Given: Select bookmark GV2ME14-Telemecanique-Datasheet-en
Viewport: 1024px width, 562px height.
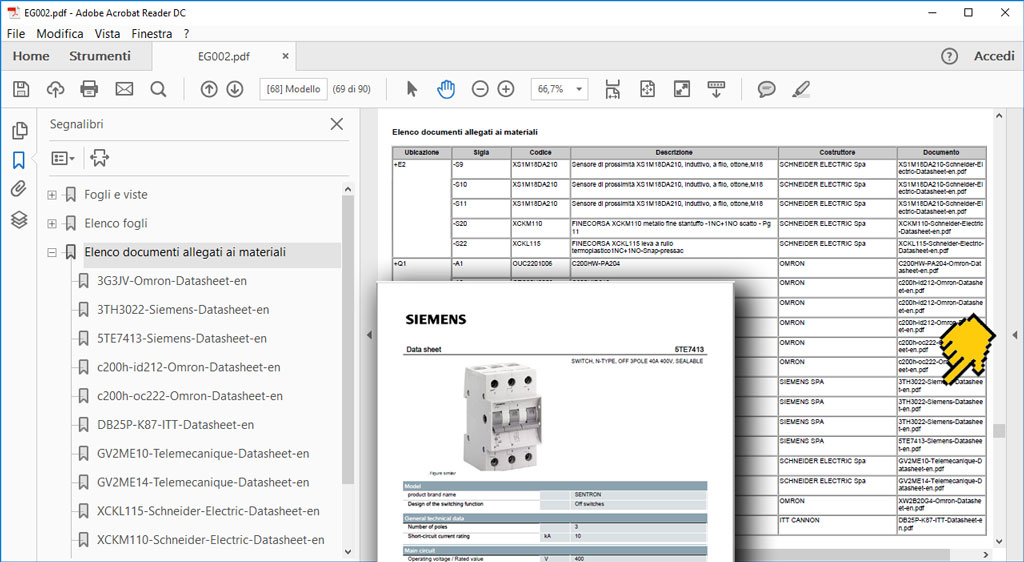Looking at the screenshot, I should point(203,482).
